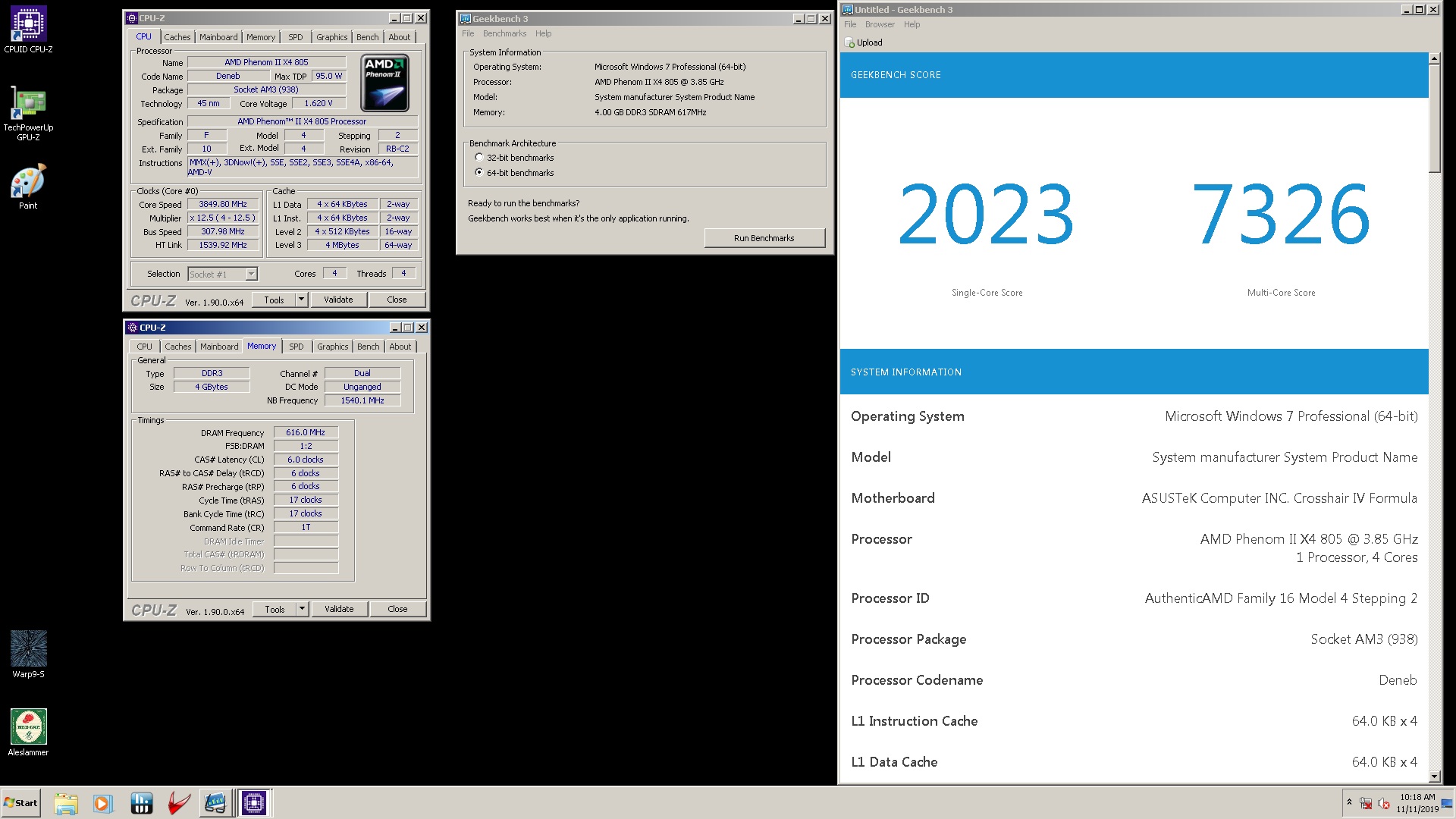This screenshot has width=1456, height=819.
Task: Click Tools button in top CPU-Z window
Action: pyautogui.click(x=274, y=300)
